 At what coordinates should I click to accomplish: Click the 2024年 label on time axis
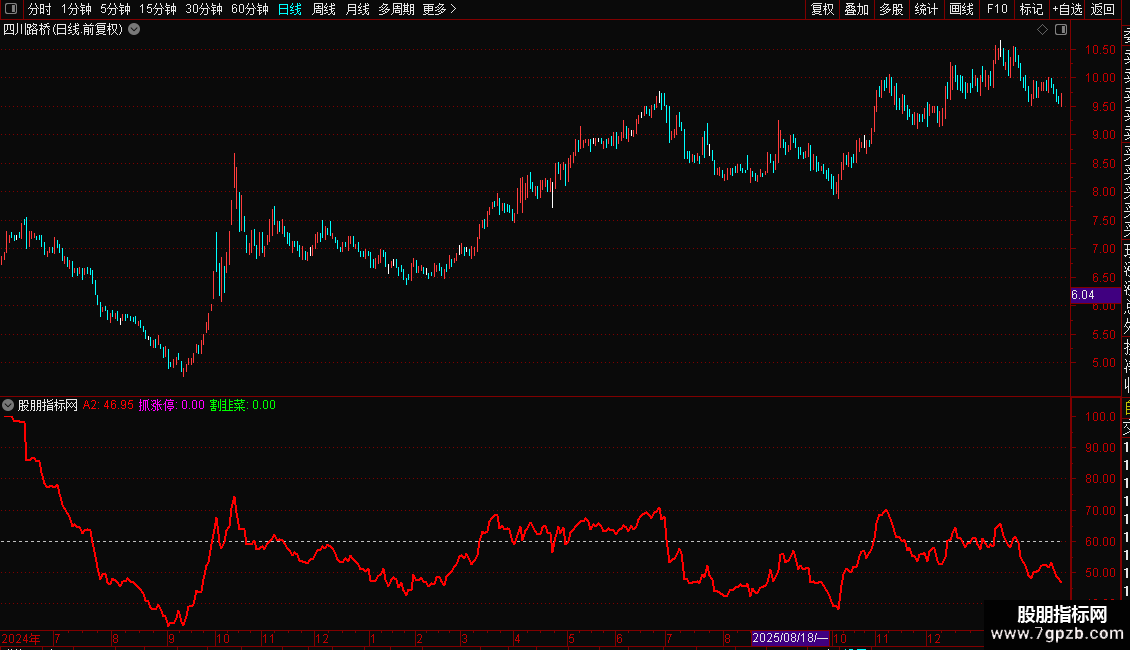coord(21,638)
